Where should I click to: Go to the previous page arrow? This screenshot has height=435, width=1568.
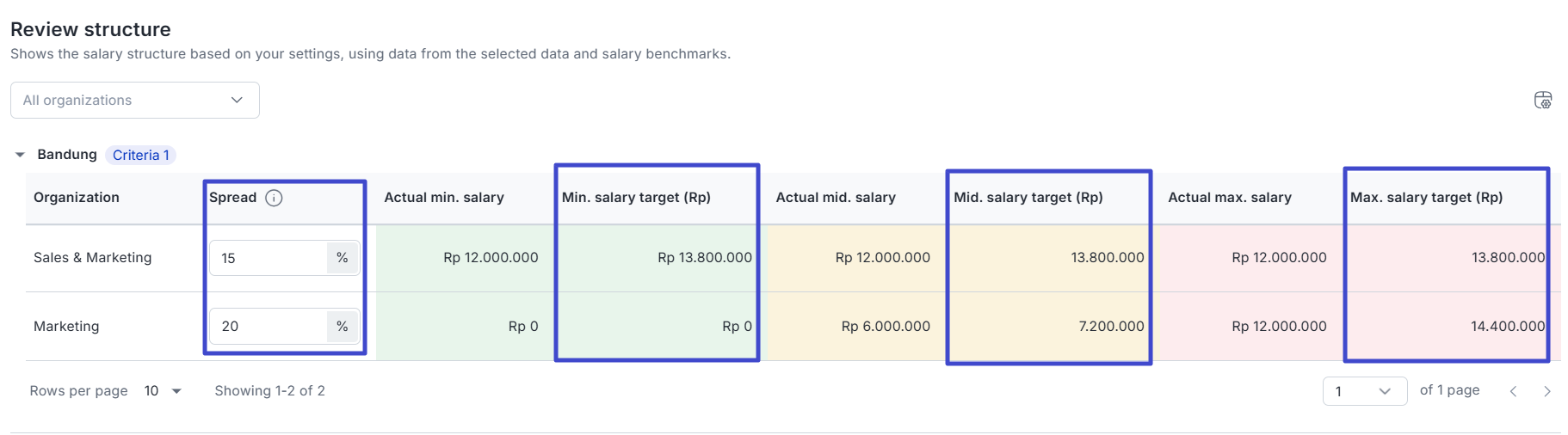pos(1513,391)
